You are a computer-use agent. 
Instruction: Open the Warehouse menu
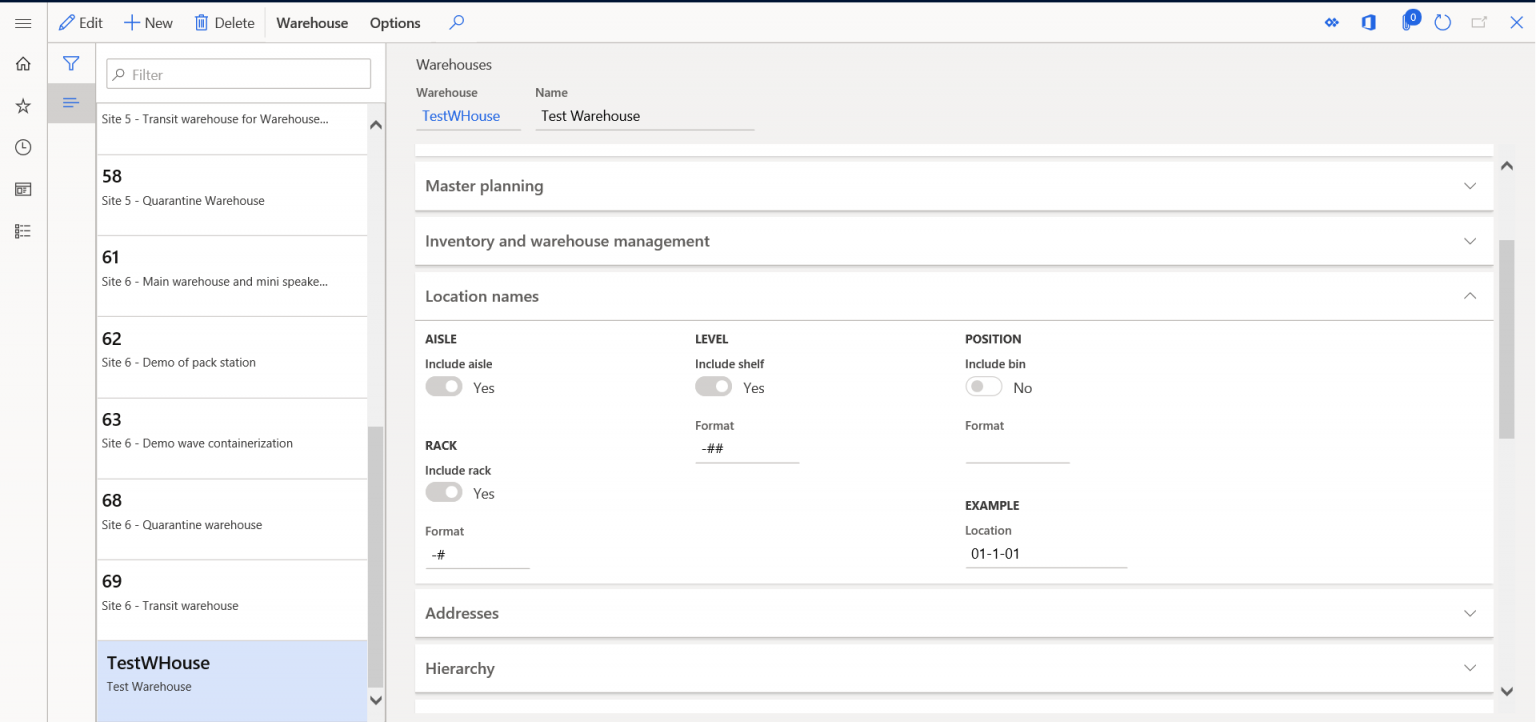(311, 21)
